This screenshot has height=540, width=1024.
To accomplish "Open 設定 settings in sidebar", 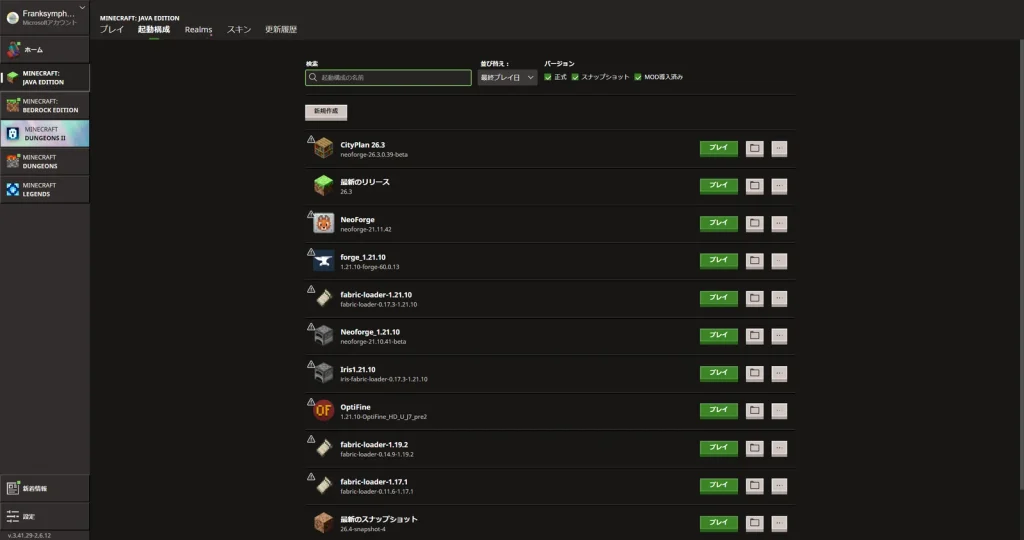I will tap(44, 516).
